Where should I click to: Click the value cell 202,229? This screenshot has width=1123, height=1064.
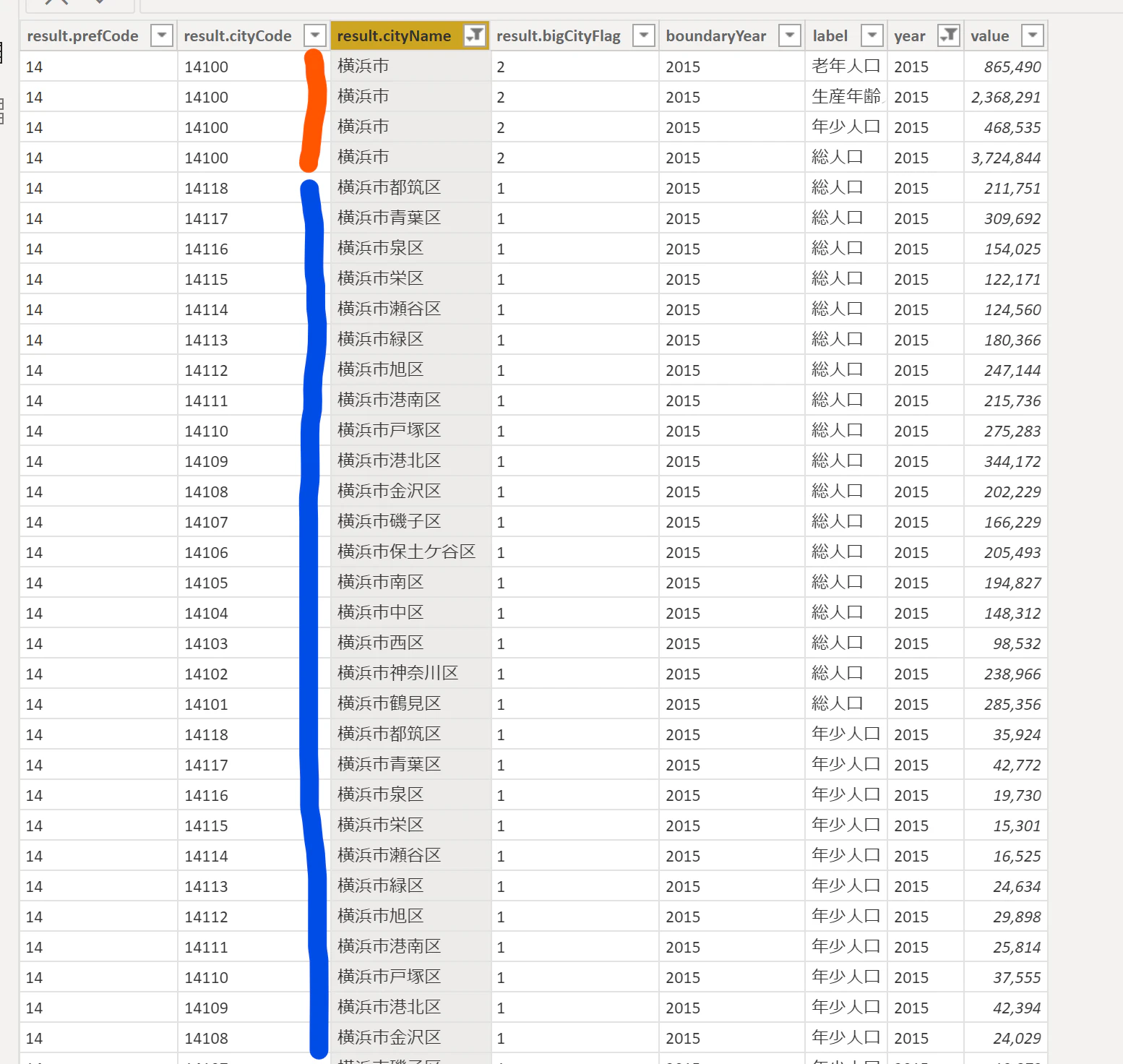tap(1005, 492)
